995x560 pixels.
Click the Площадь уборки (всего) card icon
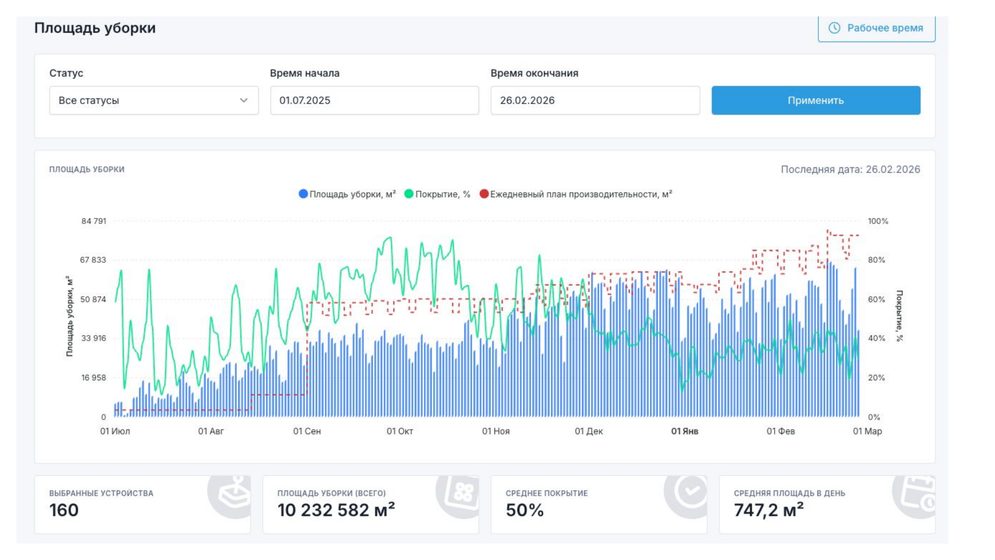tap(458, 496)
